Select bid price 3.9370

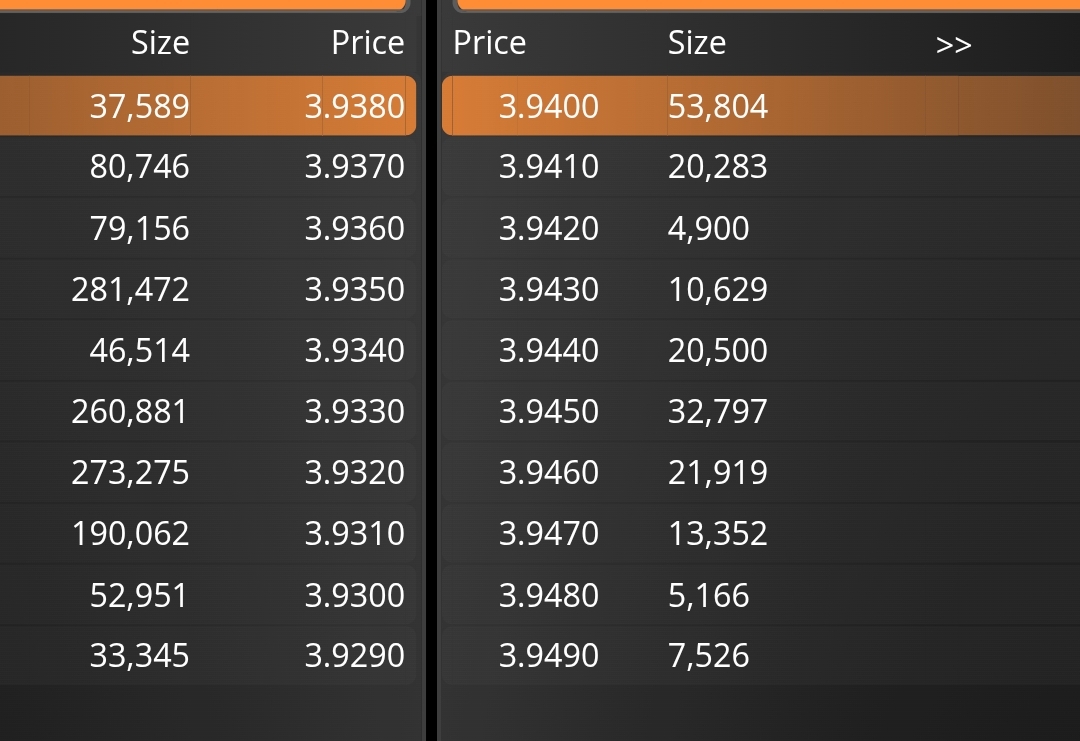click(x=354, y=167)
